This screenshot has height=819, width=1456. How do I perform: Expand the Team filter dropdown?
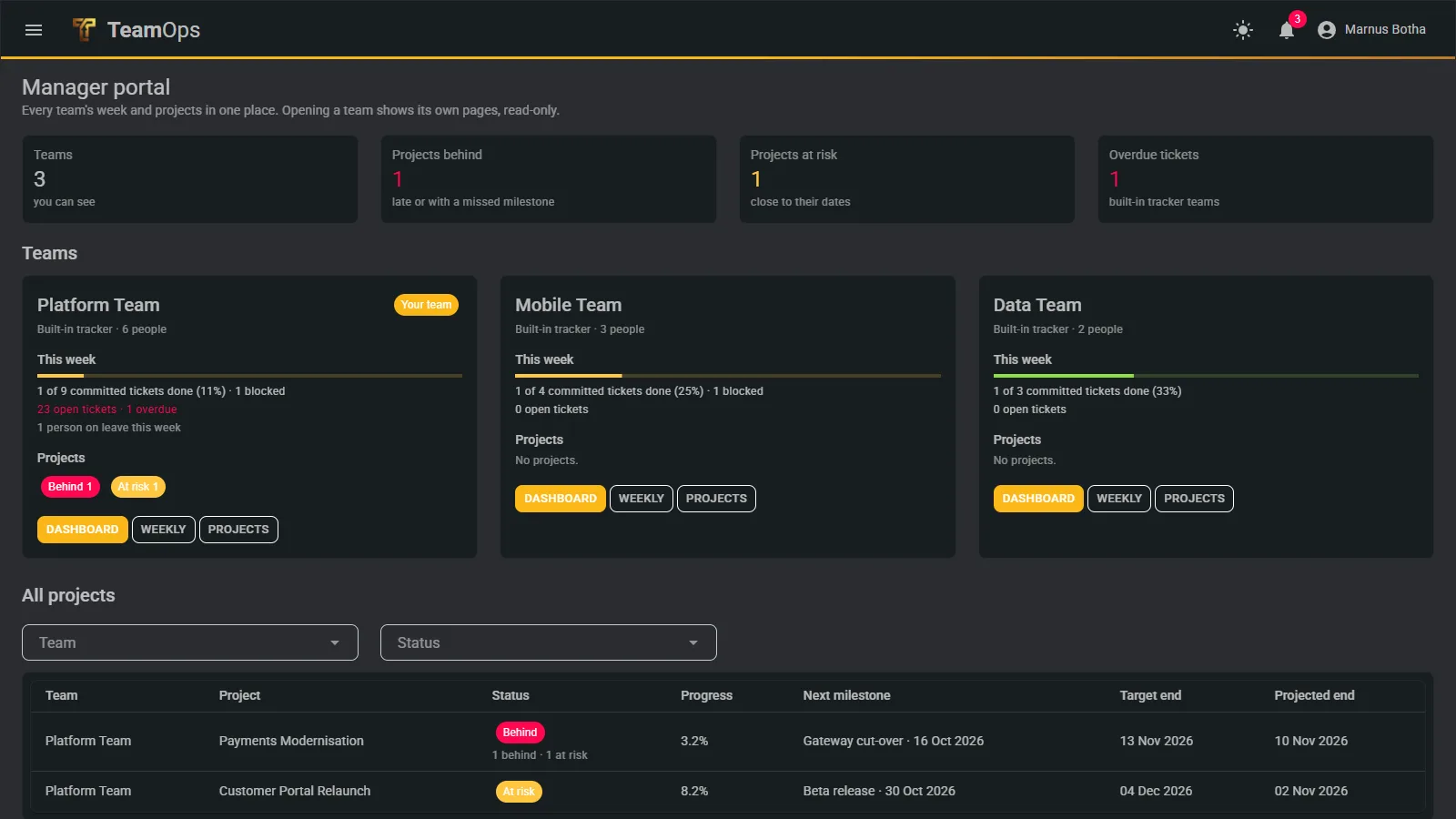(190, 642)
